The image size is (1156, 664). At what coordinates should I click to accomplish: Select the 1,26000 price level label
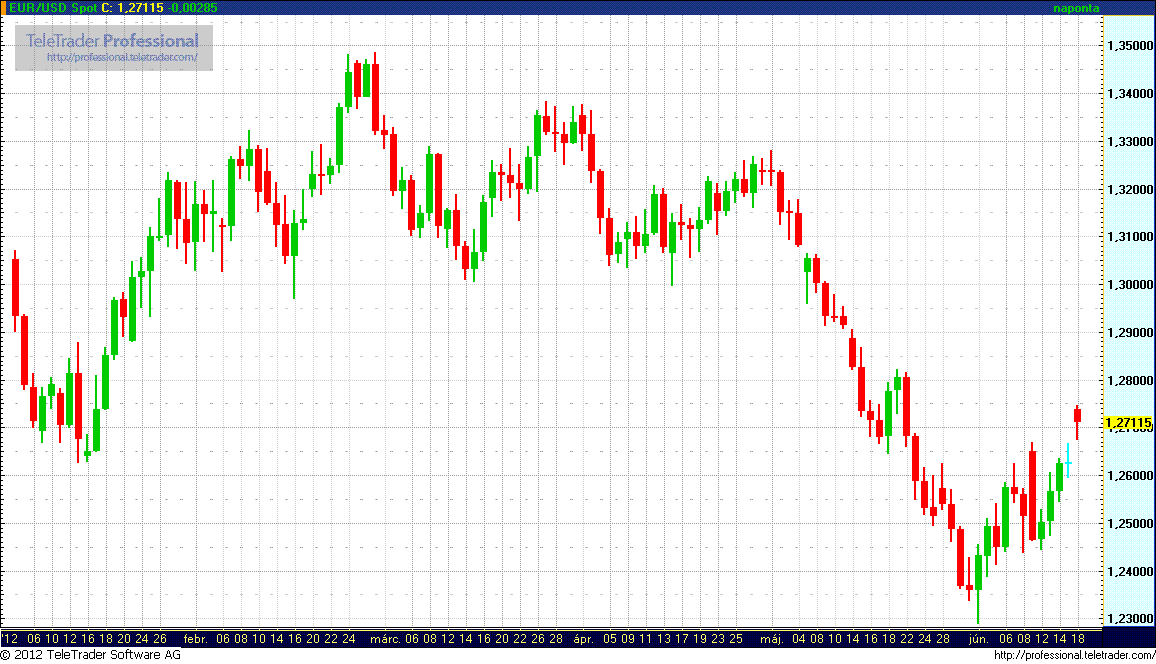(1129, 475)
